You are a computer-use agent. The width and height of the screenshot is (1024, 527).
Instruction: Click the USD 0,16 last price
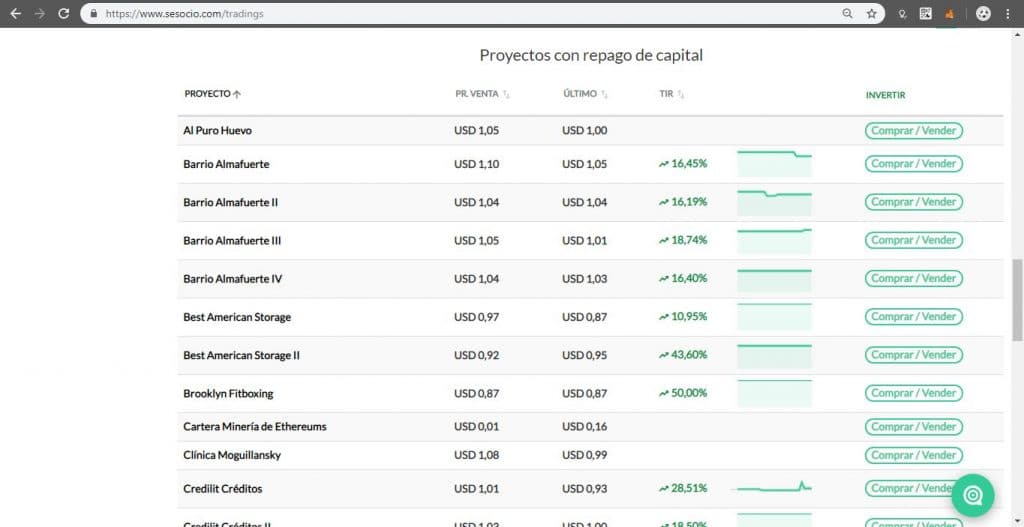584,426
